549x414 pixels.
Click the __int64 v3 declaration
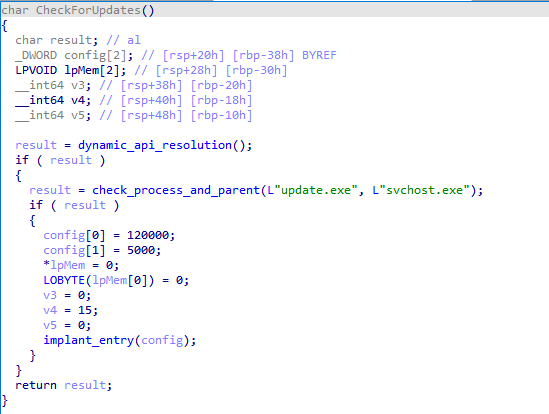53,85
